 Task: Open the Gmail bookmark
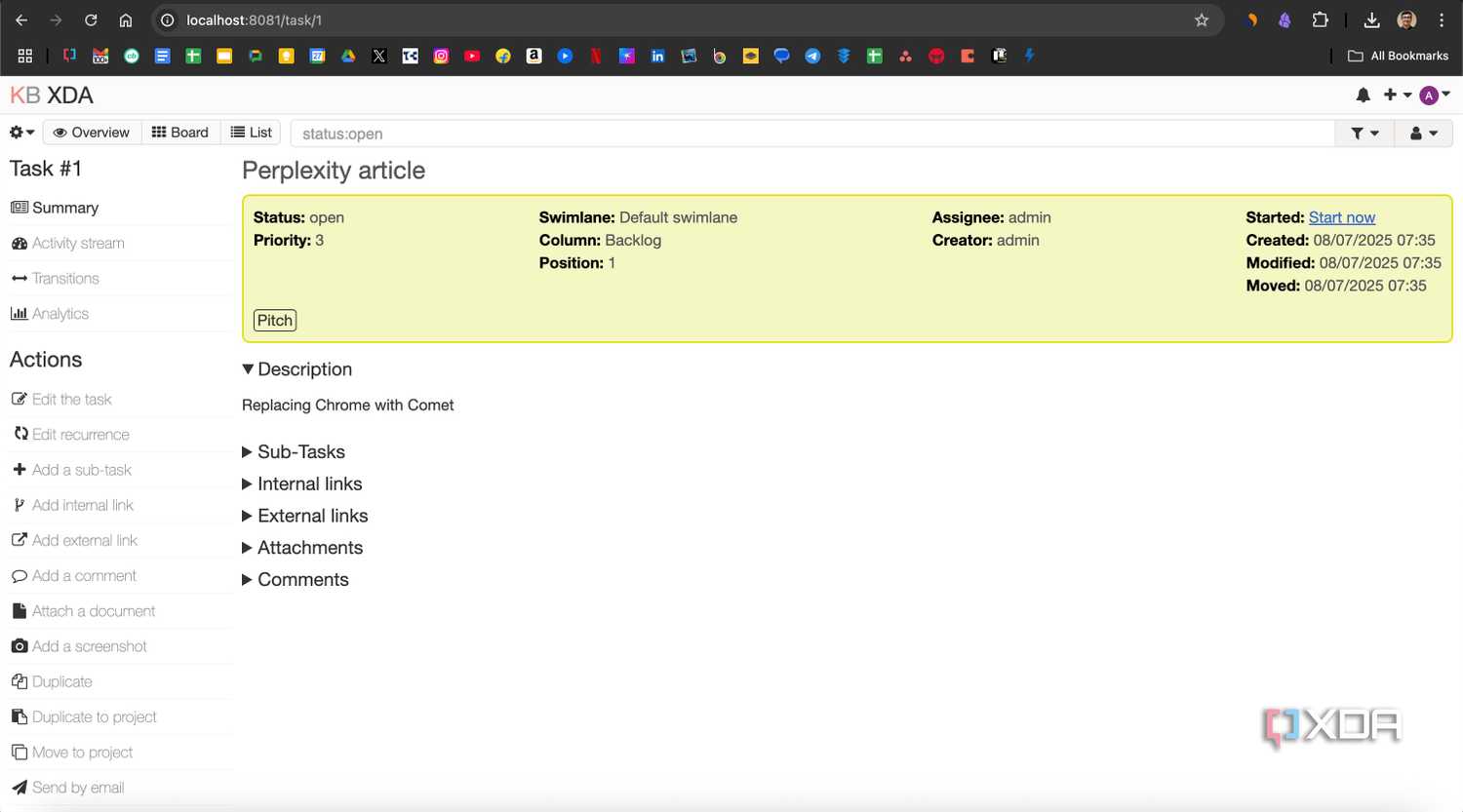point(100,56)
